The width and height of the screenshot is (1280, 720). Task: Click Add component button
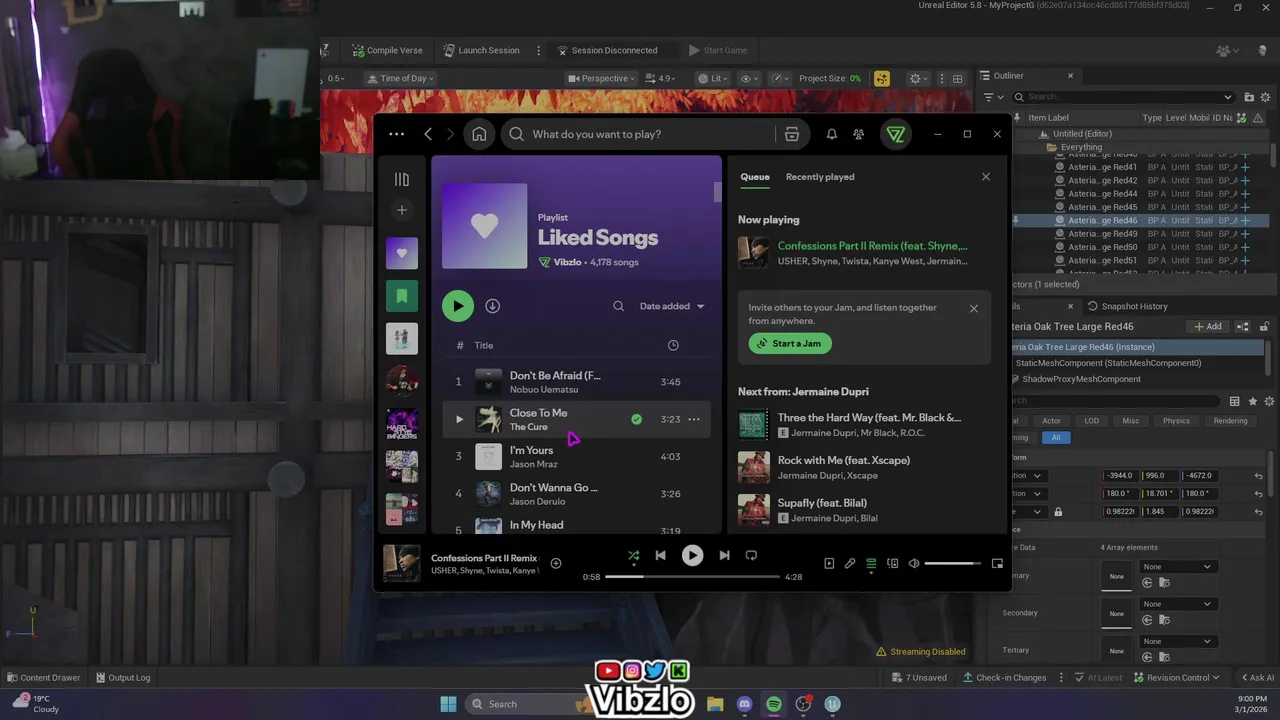[1208, 326]
